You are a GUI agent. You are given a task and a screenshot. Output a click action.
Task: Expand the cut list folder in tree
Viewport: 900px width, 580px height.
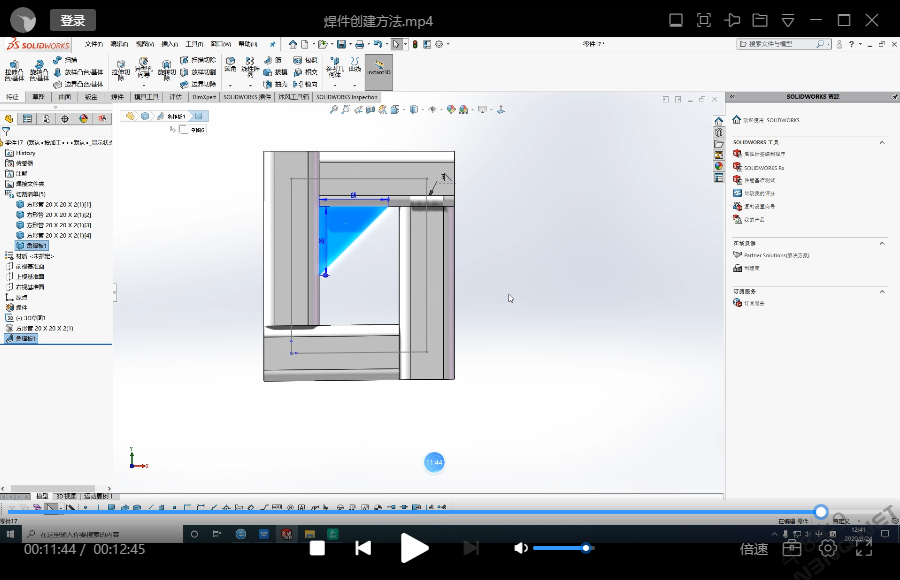[25, 194]
